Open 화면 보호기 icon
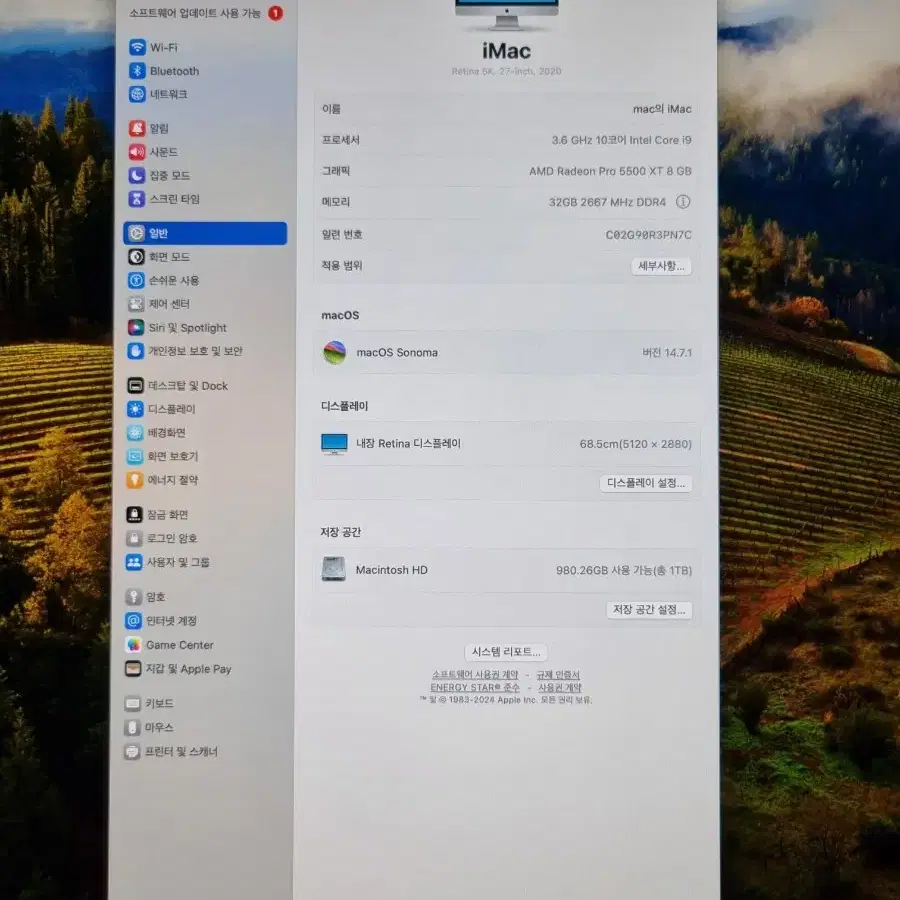The height and width of the screenshot is (900, 900). (135, 456)
